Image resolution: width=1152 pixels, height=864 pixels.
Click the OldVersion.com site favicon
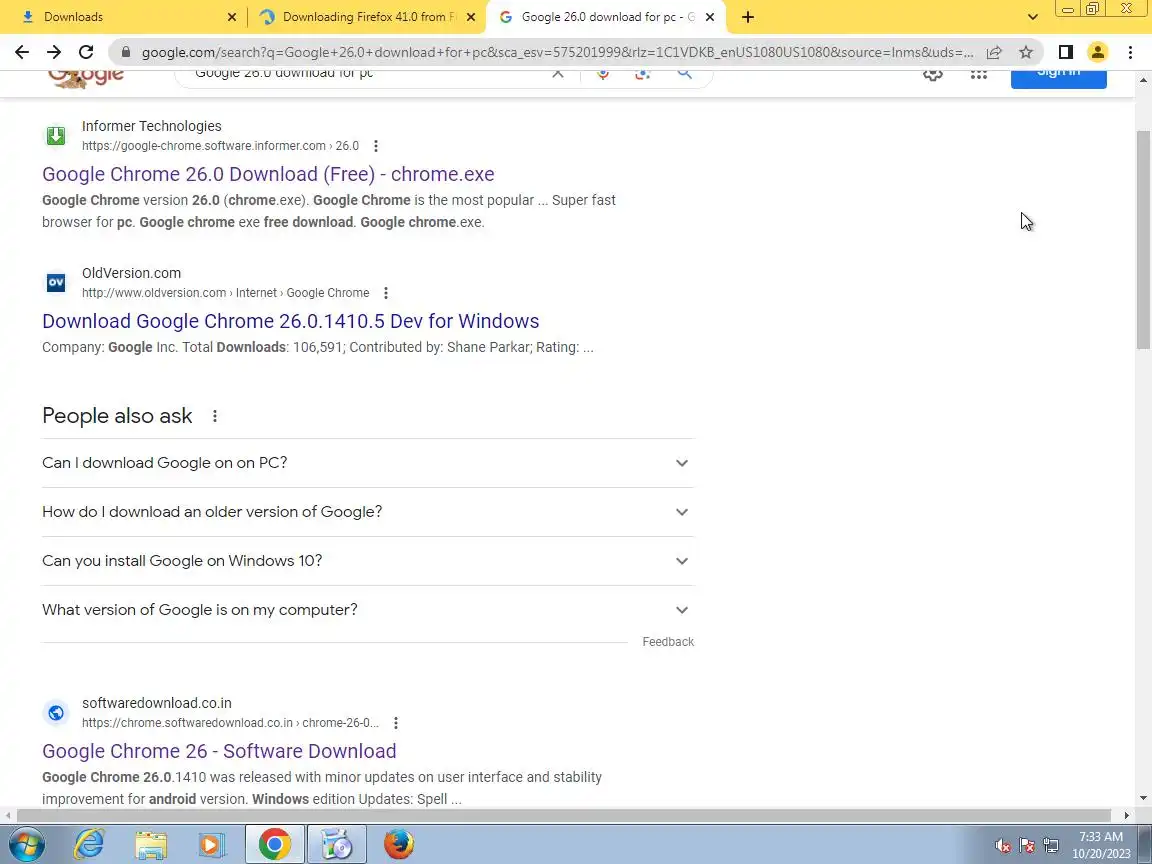[56, 282]
